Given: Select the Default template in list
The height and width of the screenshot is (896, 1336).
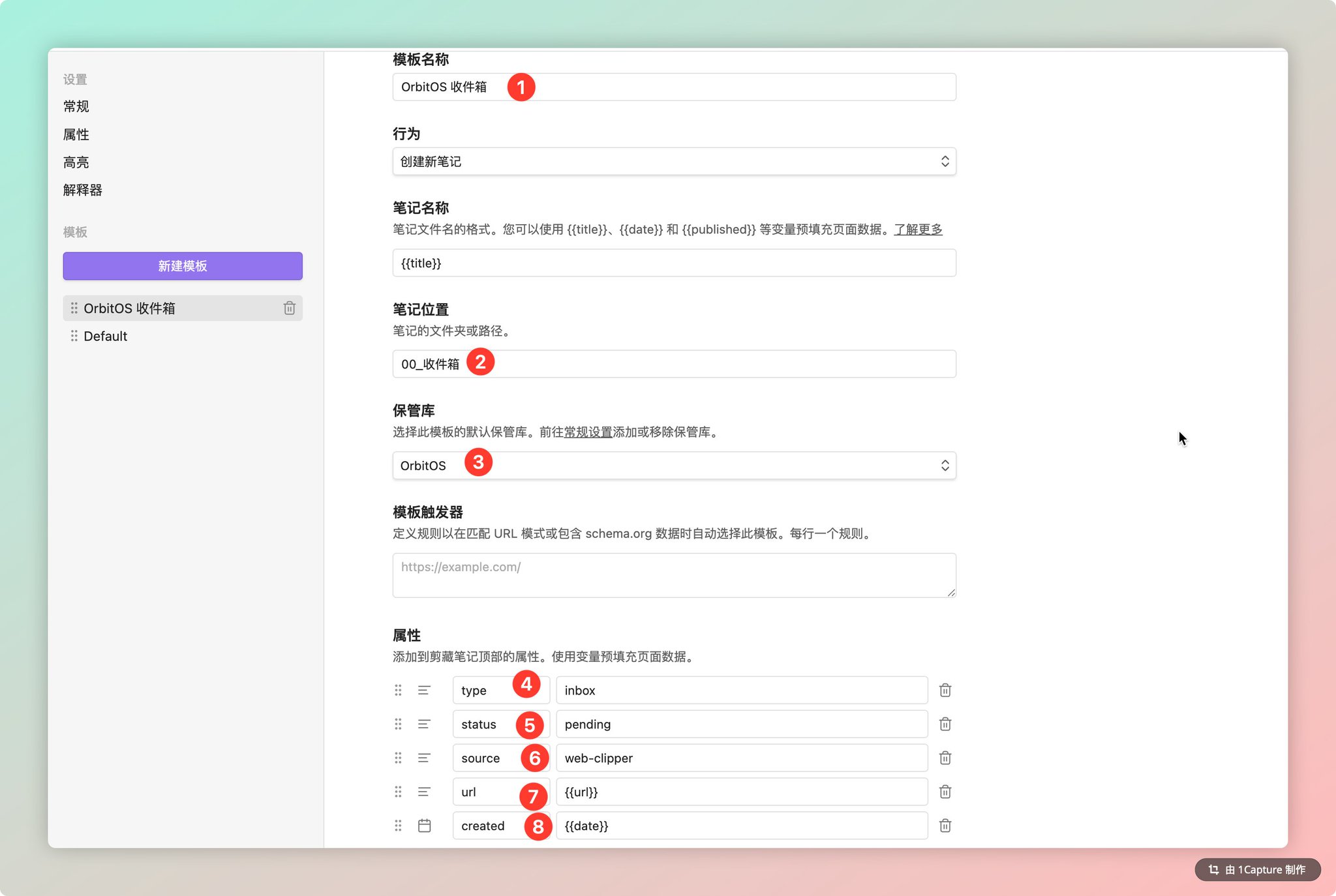Looking at the screenshot, I should point(106,336).
